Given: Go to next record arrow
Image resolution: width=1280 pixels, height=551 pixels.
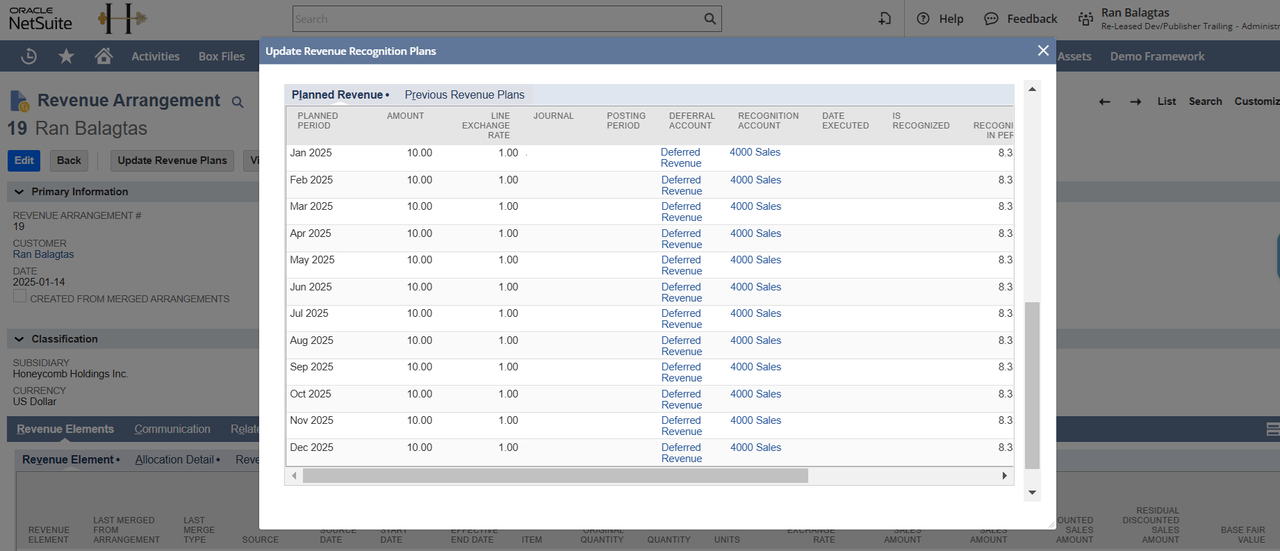Looking at the screenshot, I should point(1136,101).
